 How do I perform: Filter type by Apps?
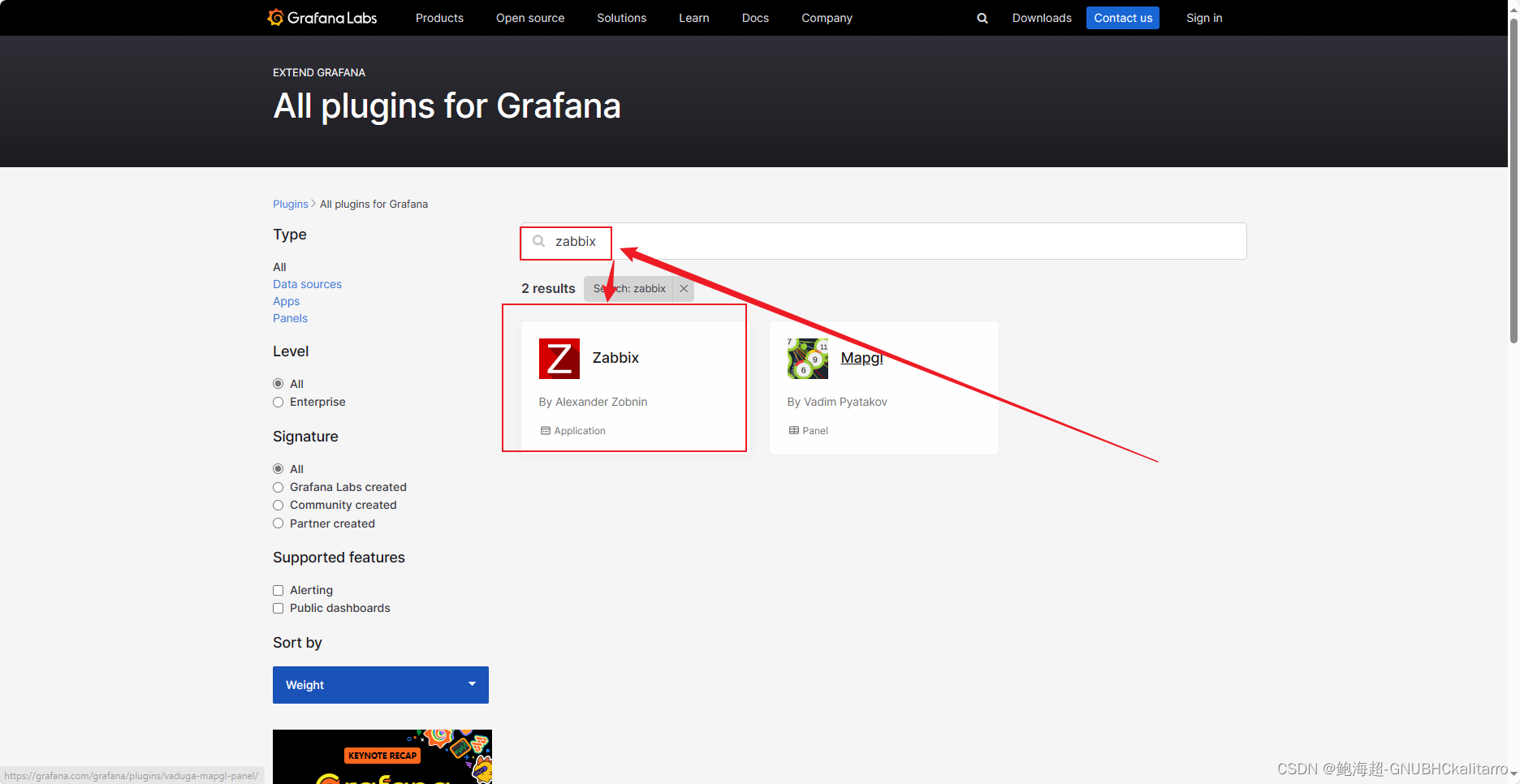coord(286,301)
